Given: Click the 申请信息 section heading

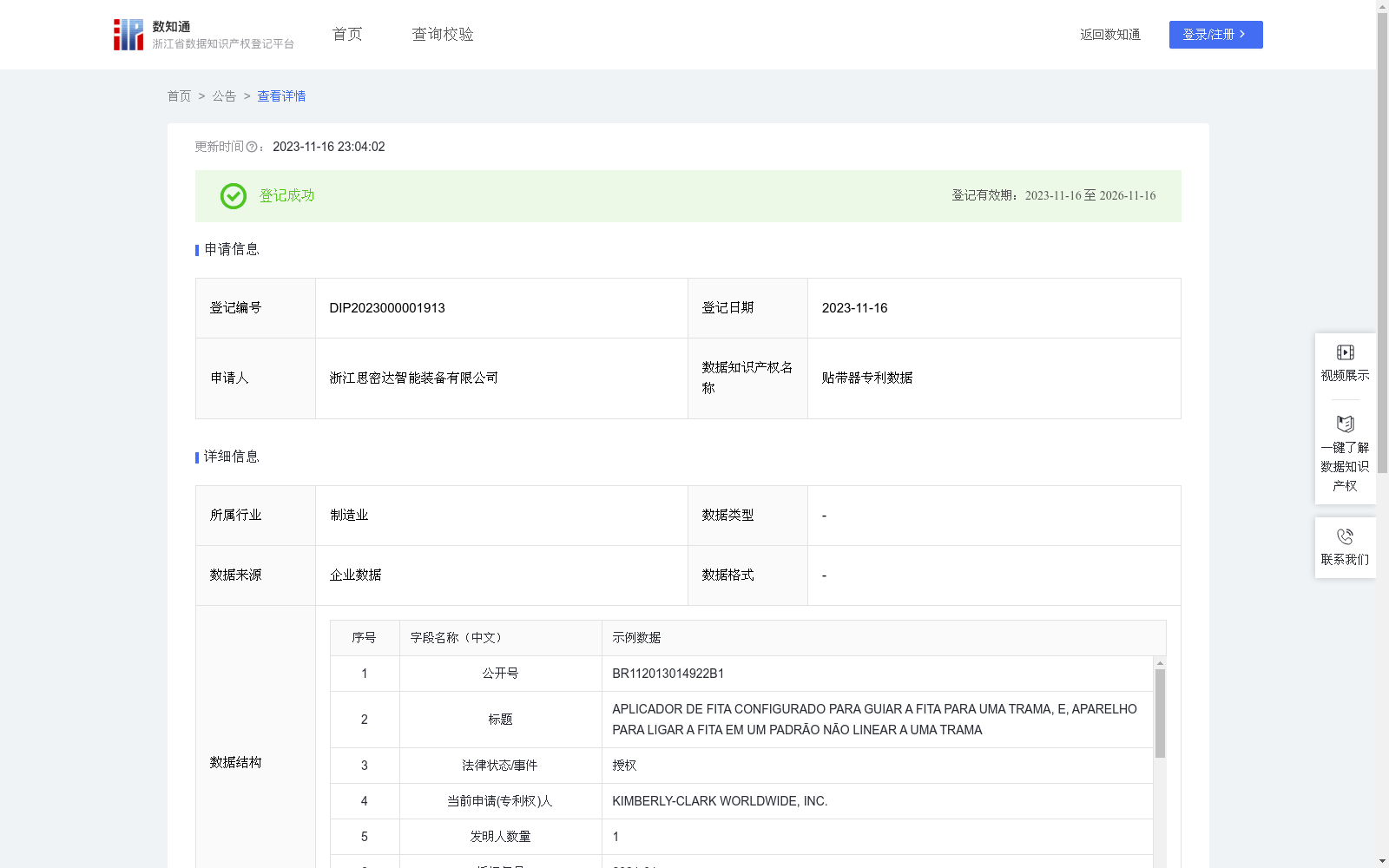Looking at the screenshot, I should (232, 249).
